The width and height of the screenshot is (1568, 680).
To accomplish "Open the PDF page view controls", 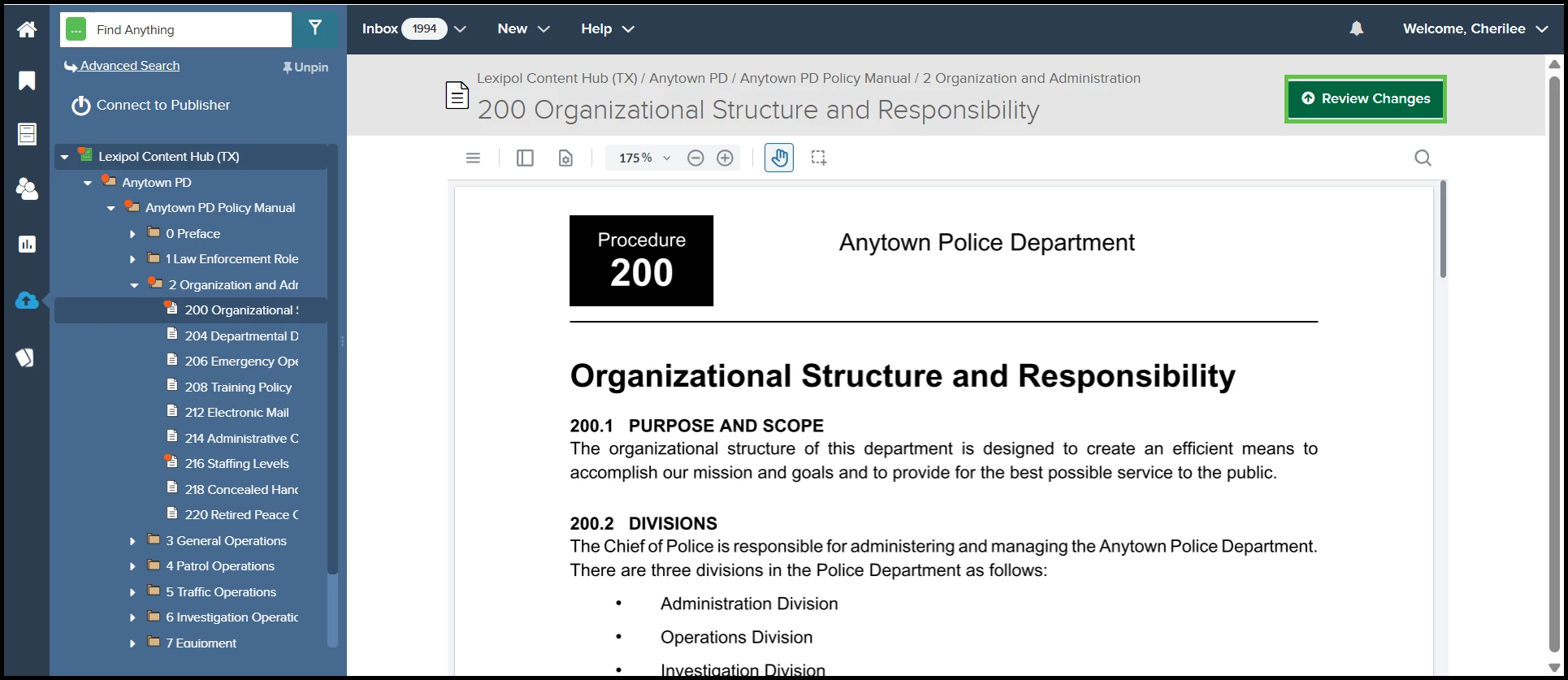I will click(x=565, y=158).
